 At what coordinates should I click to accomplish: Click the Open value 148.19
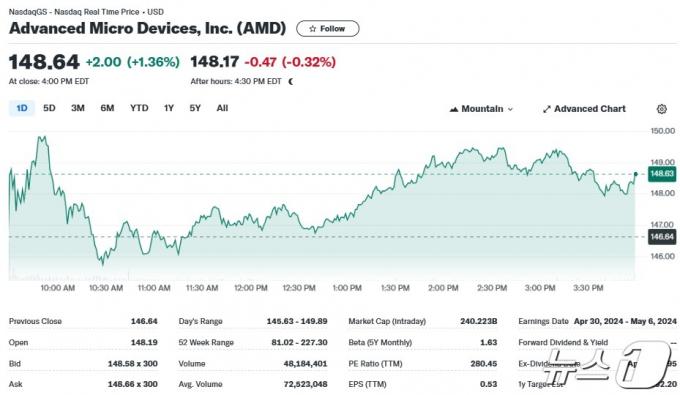144,343
